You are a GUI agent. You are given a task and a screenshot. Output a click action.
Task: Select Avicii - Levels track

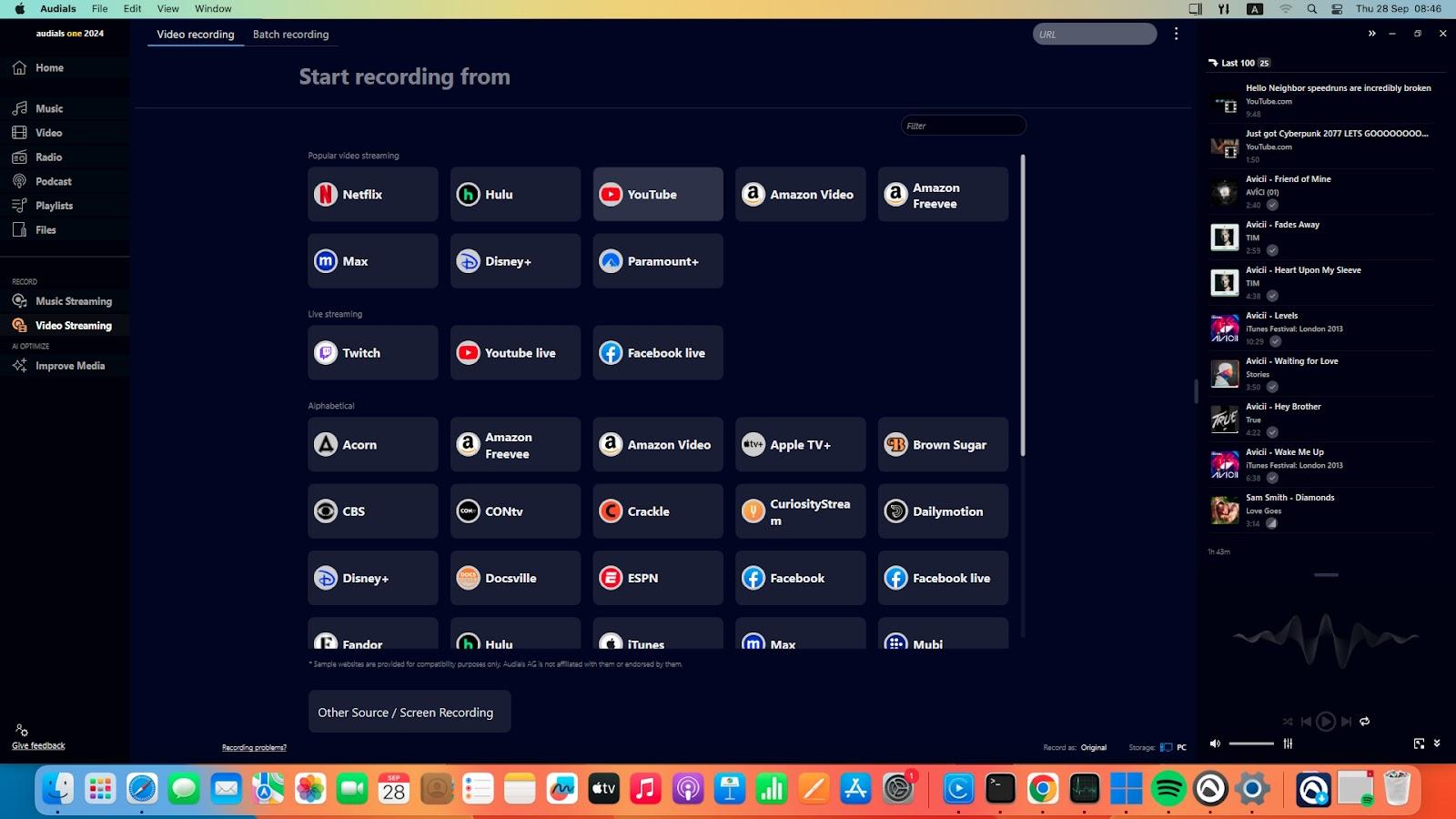click(x=1319, y=329)
